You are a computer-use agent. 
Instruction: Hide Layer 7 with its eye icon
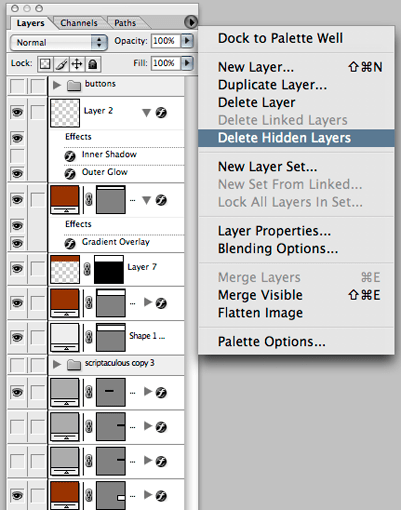pyautogui.click(x=17, y=269)
